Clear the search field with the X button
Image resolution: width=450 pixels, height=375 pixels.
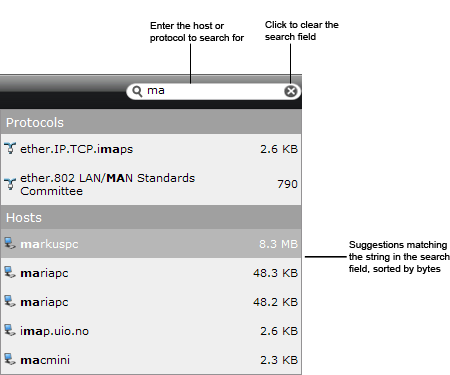291,91
